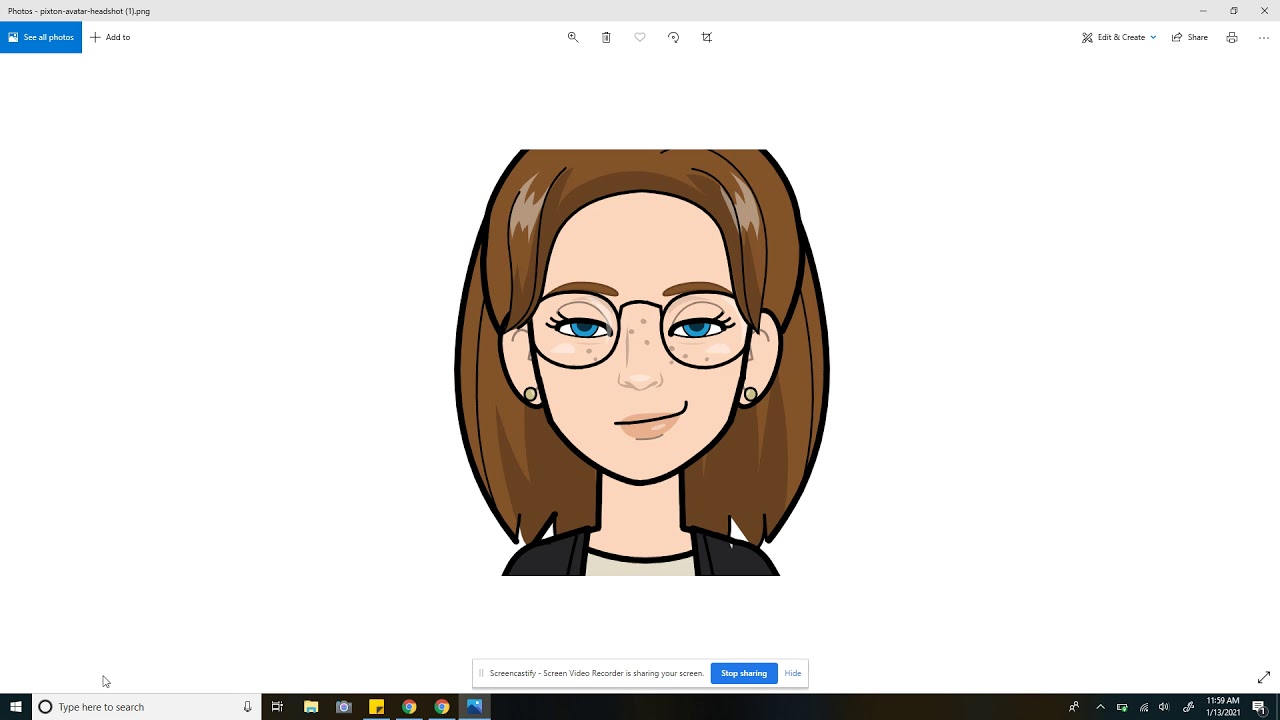Click Stop sharing in Screencastify bar
The image size is (1280, 720).
744,673
